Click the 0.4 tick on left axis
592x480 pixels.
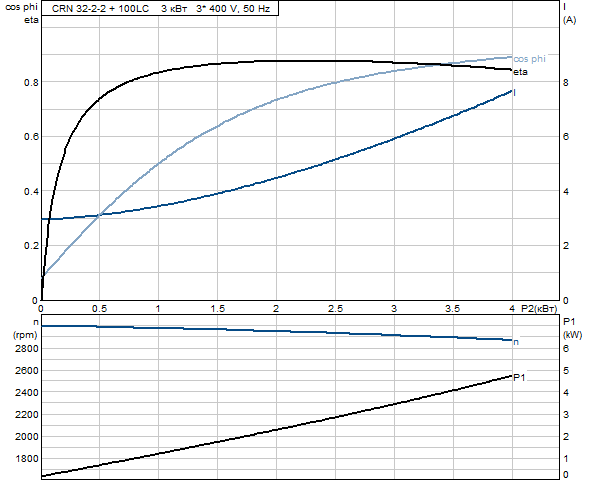(x=31, y=191)
